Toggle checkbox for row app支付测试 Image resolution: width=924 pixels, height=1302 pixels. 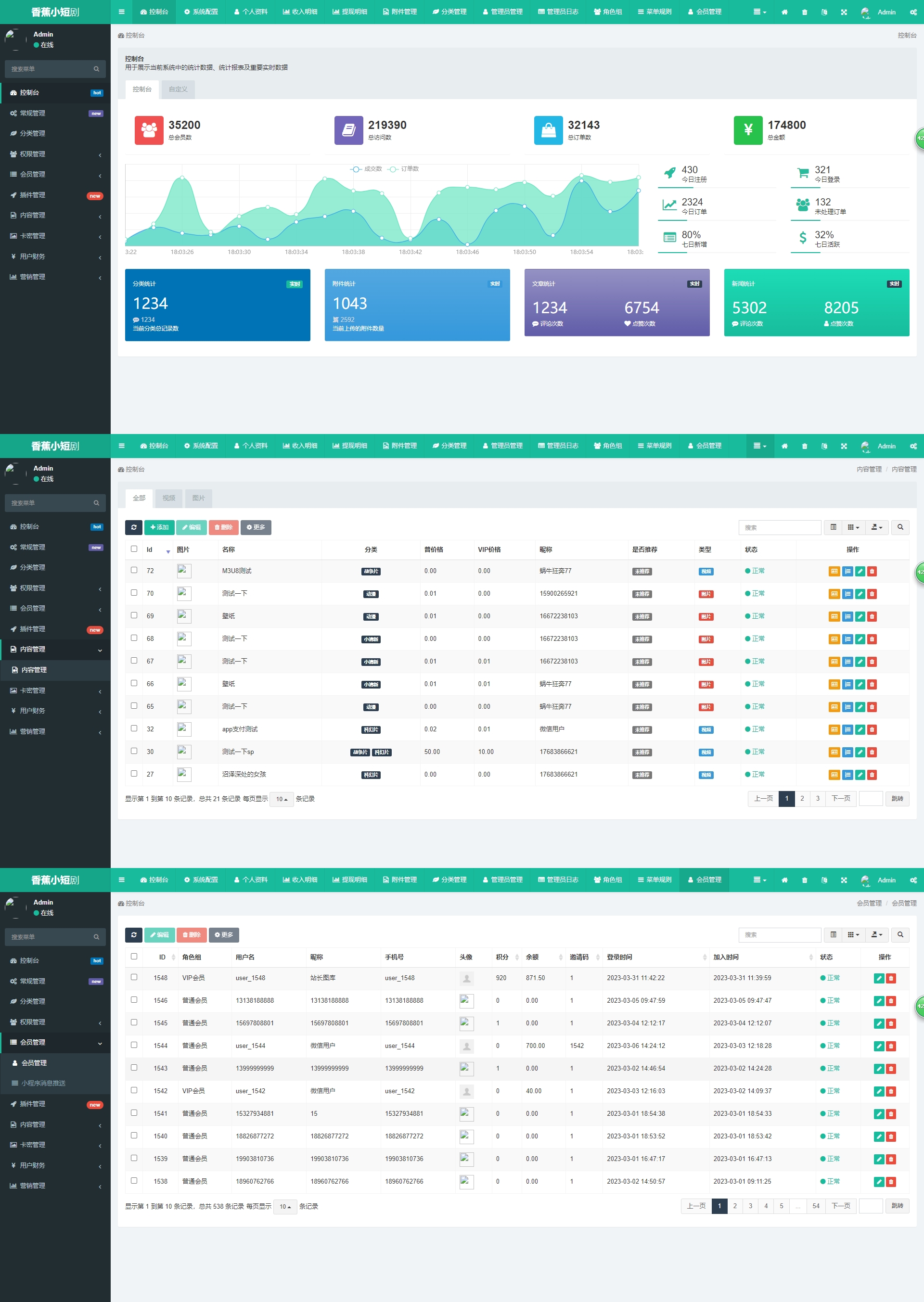134,728
